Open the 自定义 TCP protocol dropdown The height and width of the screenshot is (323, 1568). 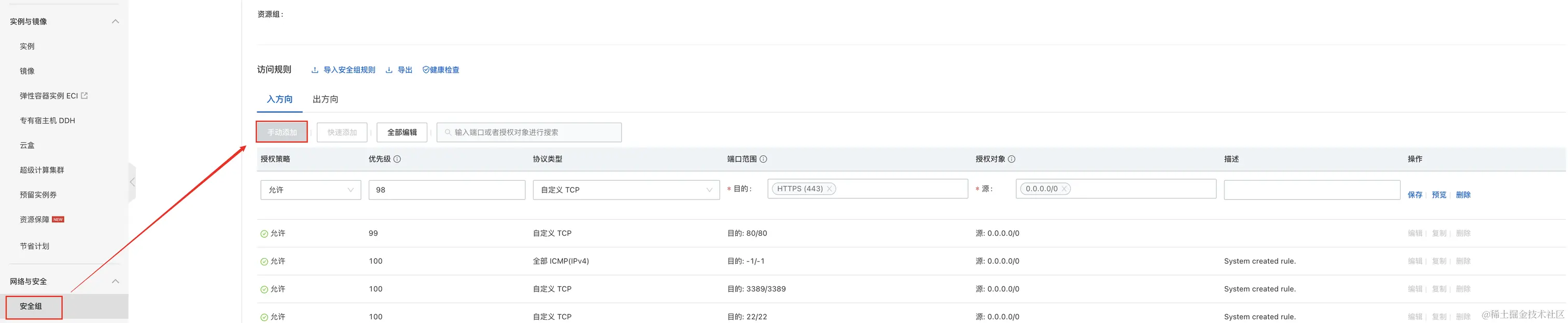[x=626, y=190]
